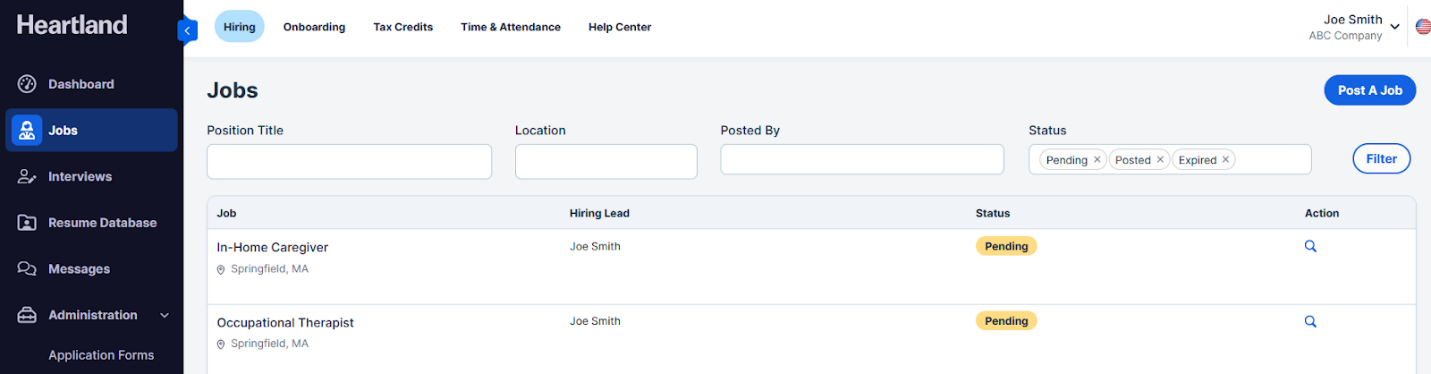Open the Tax Credits tab
Viewport: 1431px width, 374px height.
point(403,27)
